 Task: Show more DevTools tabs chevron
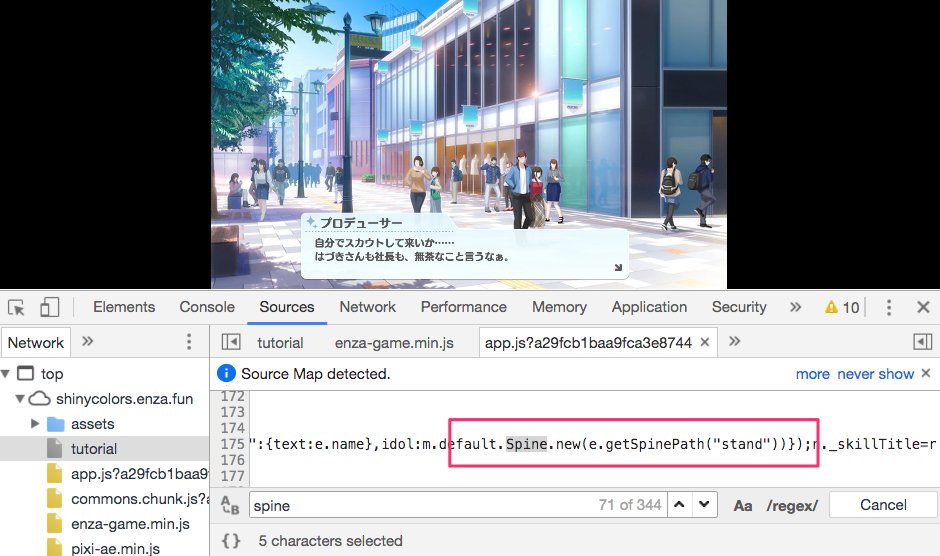(796, 307)
